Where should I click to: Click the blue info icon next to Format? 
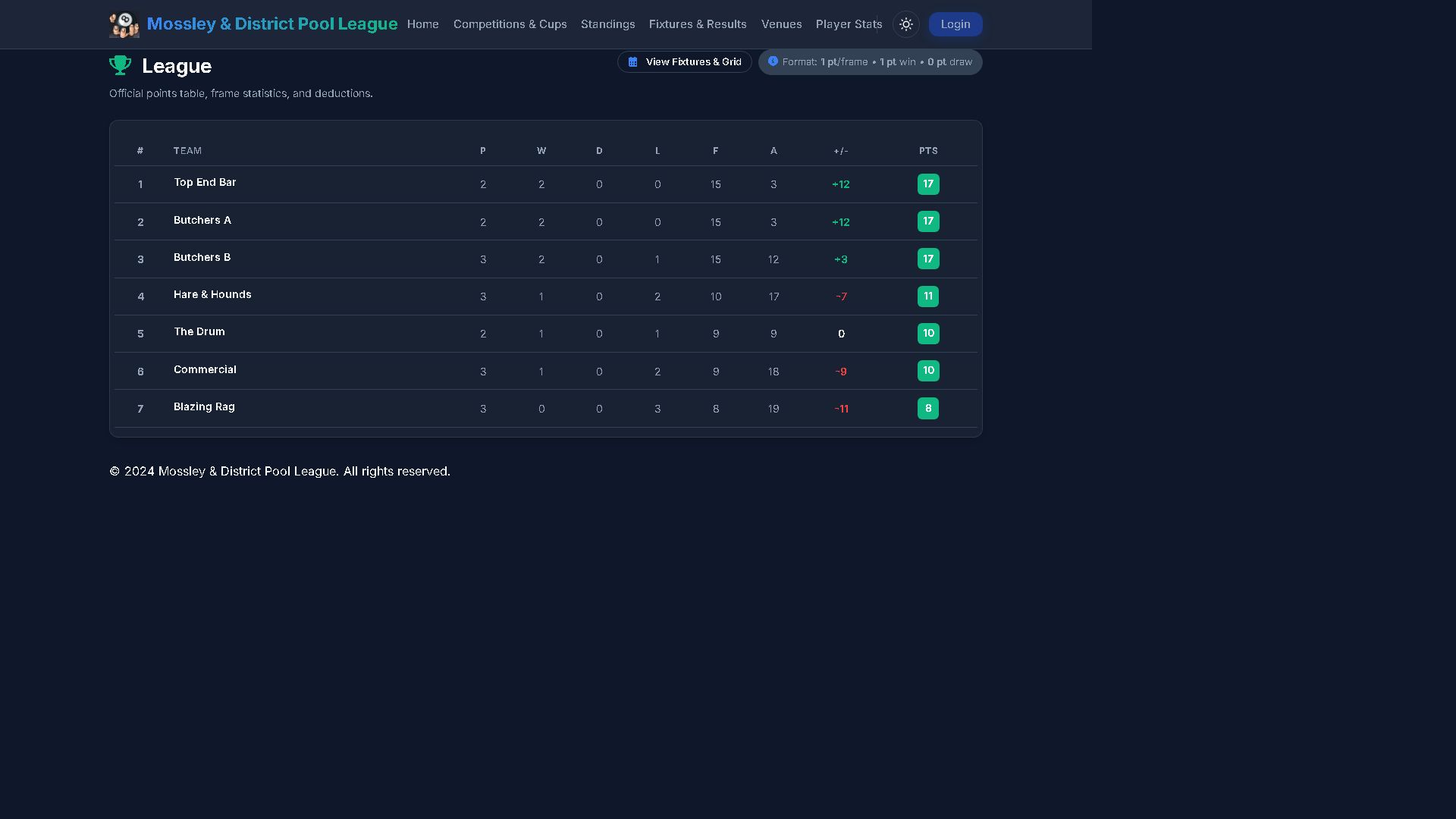(x=773, y=61)
